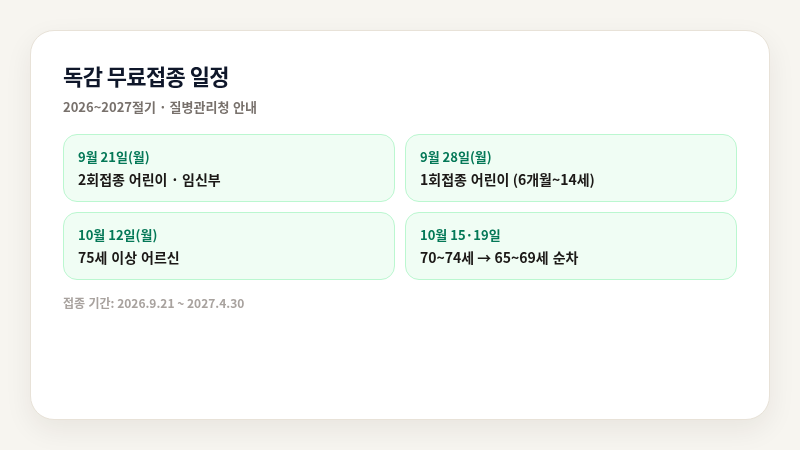Click the arrow between age groups
This screenshot has height=450, width=800.
click(484, 259)
